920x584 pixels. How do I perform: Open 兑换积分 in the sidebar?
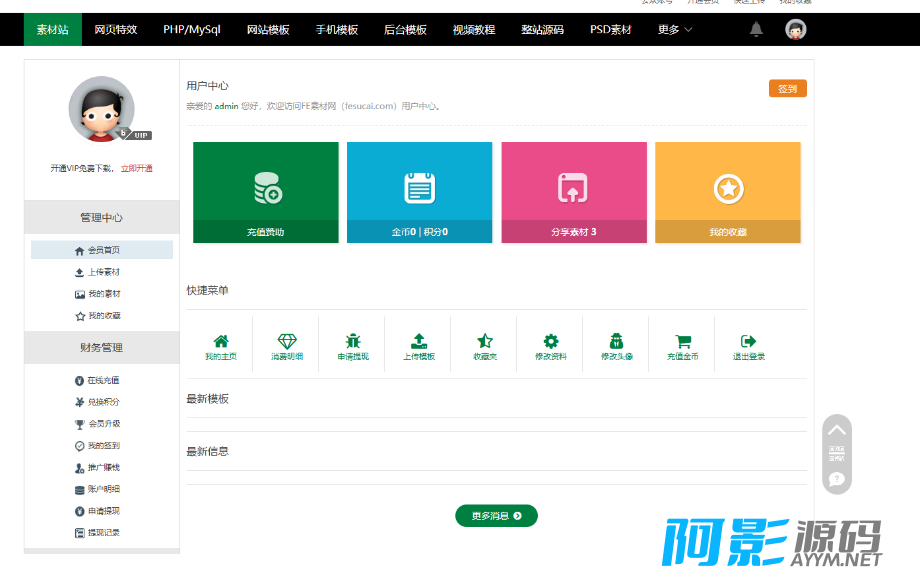[97, 402]
